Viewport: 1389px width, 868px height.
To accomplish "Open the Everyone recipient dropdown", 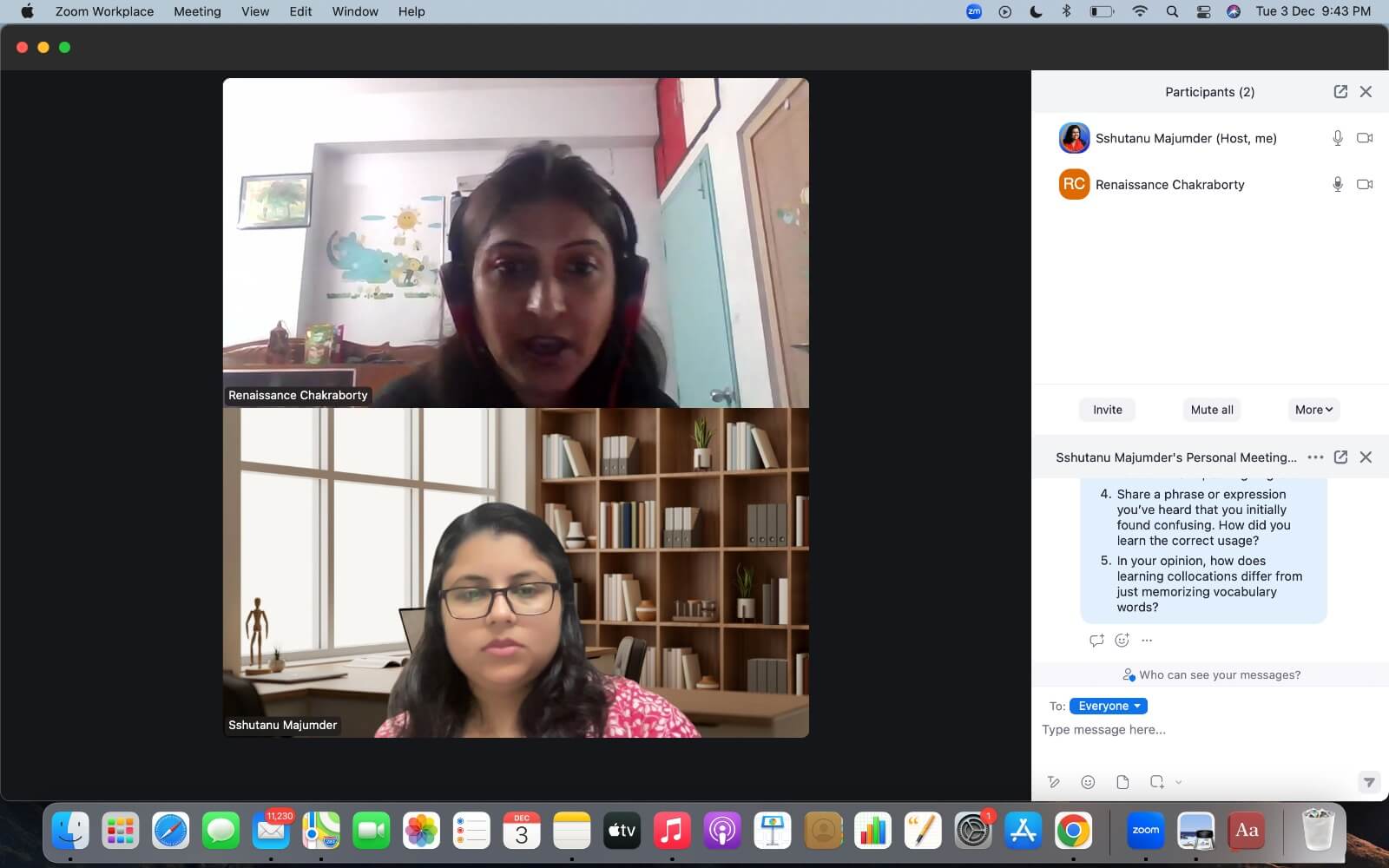I will pos(1109,706).
